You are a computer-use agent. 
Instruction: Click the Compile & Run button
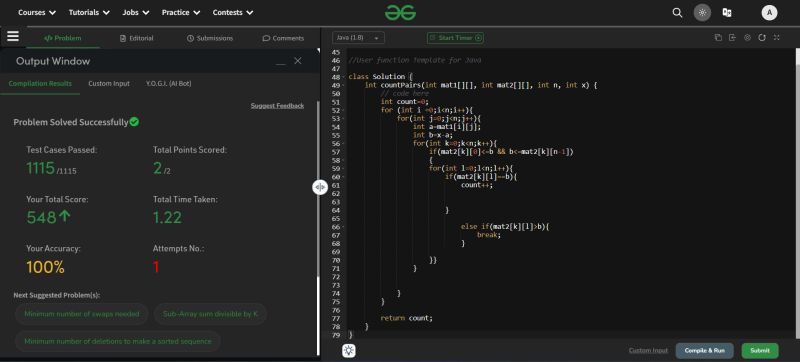click(705, 351)
